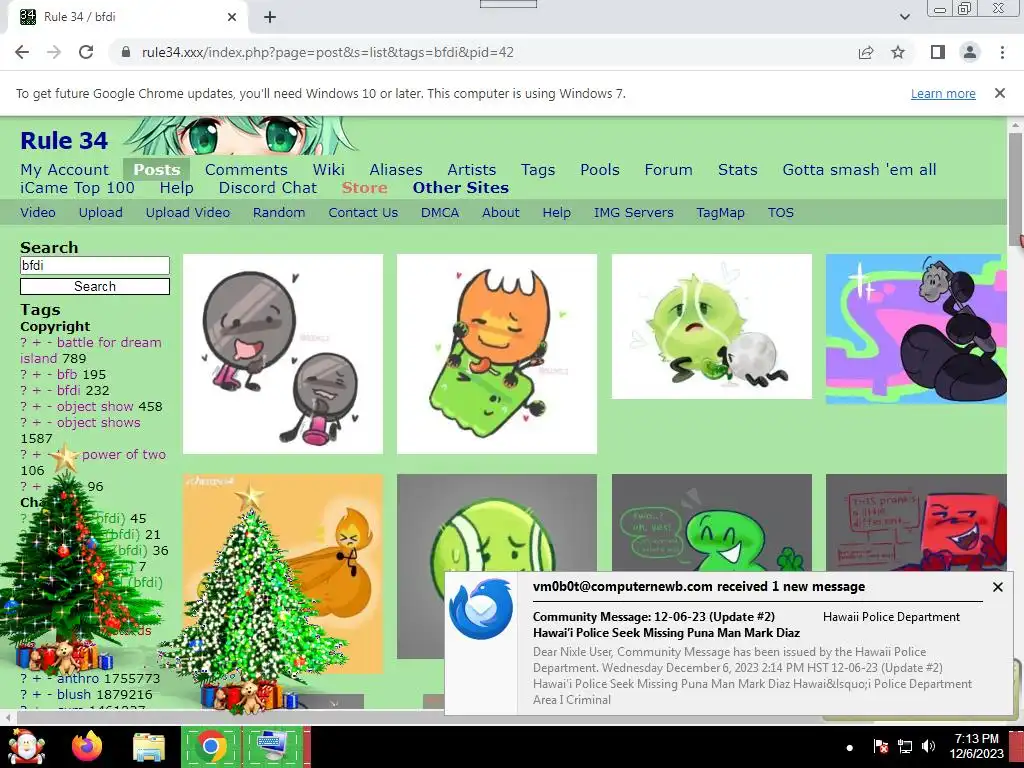1024x768 pixels.
Task: Open the TOS page
Action: 780,212
